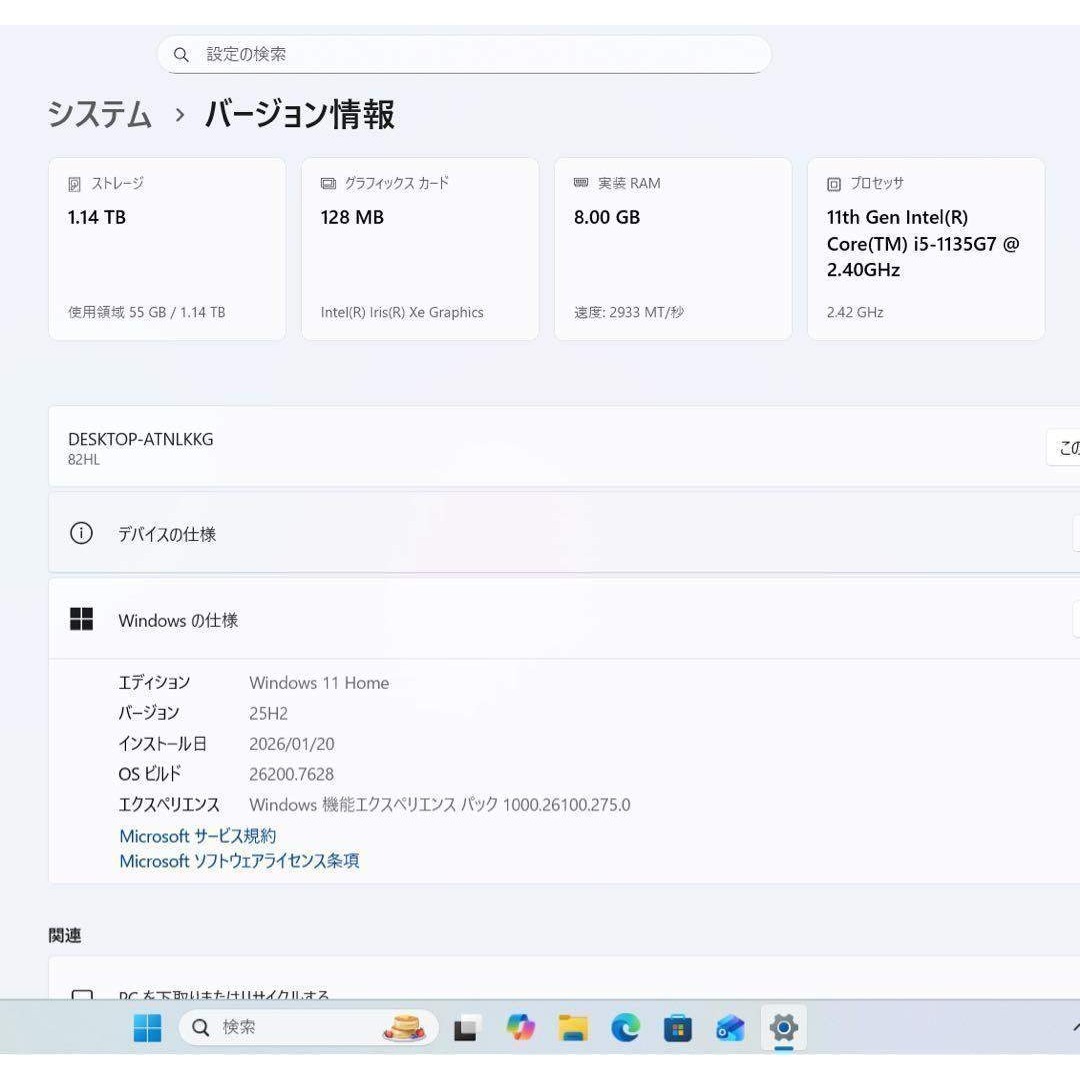Launch Microsoft Edge from the taskbar
Image resolution: width=1080 pixels, height=1080 pixels.
pos(625,1027)
